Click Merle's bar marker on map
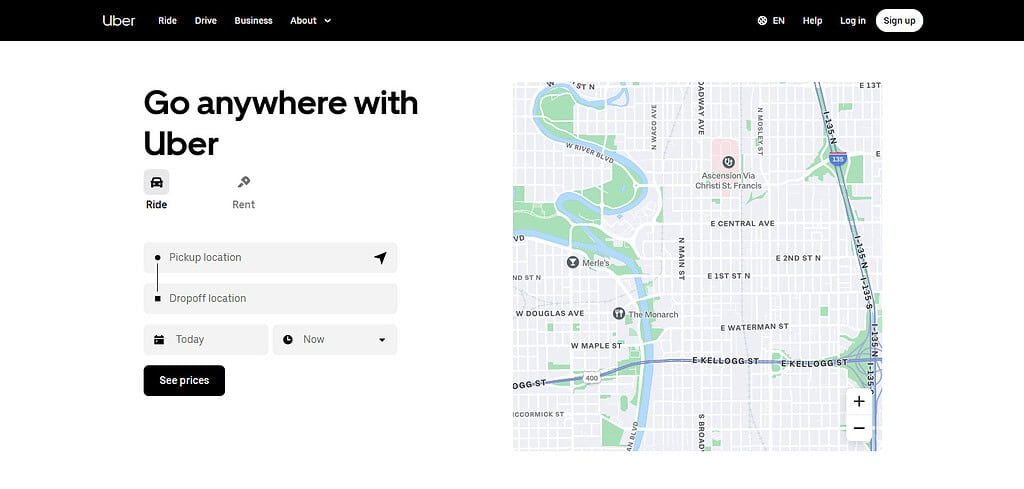 click(573, 262)
